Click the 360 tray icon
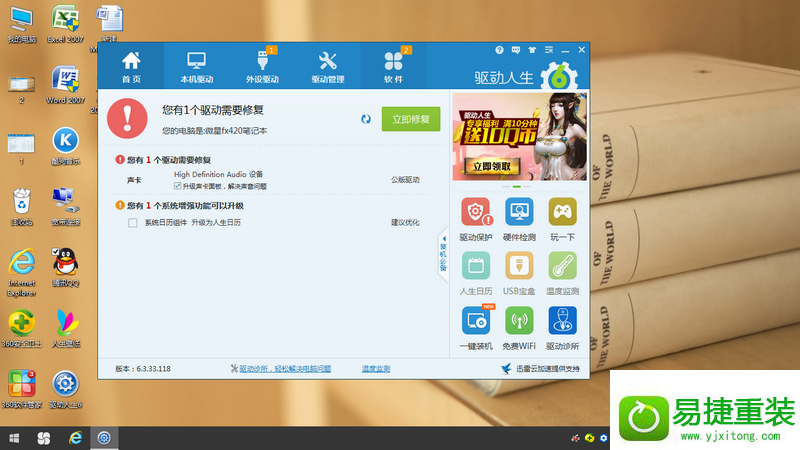The height and width of the screenshot is (450, 800). (589, 438)
